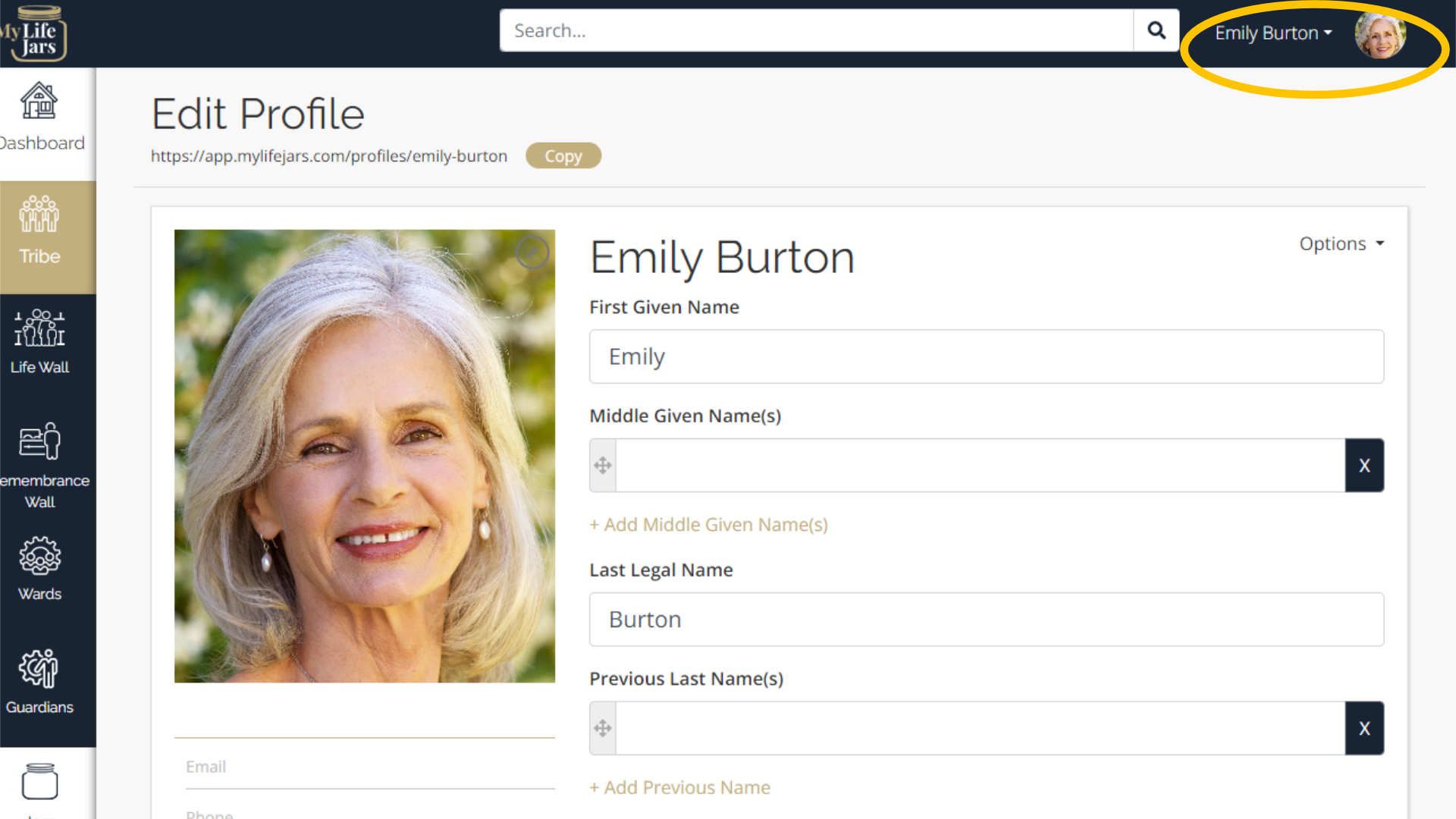Remove the previous last name field
This screenshot has width=1456, height=819.
coord(1363,729)
